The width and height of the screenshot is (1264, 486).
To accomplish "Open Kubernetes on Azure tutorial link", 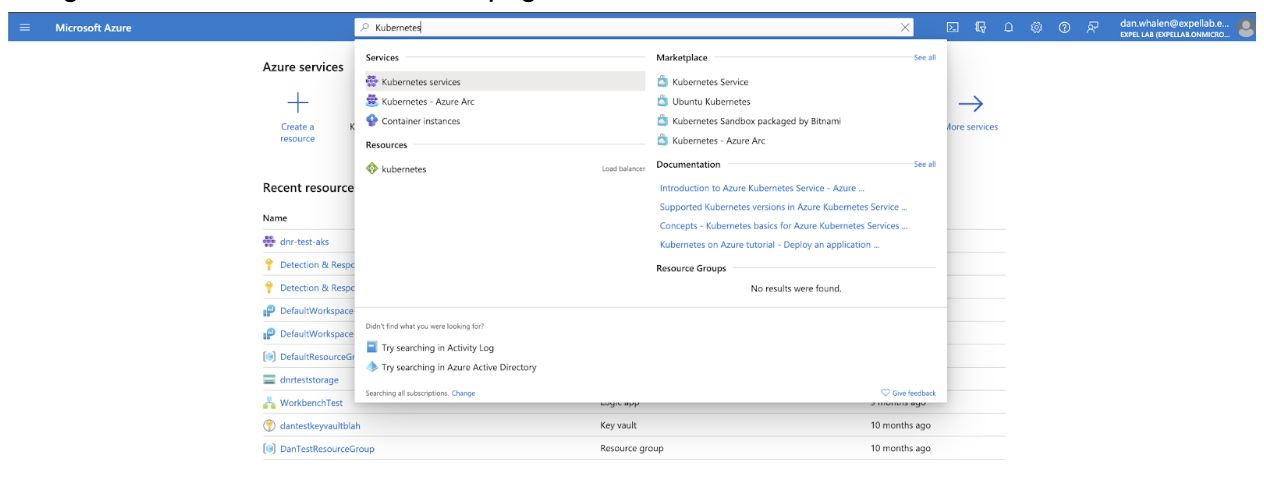I will [769, 244].
